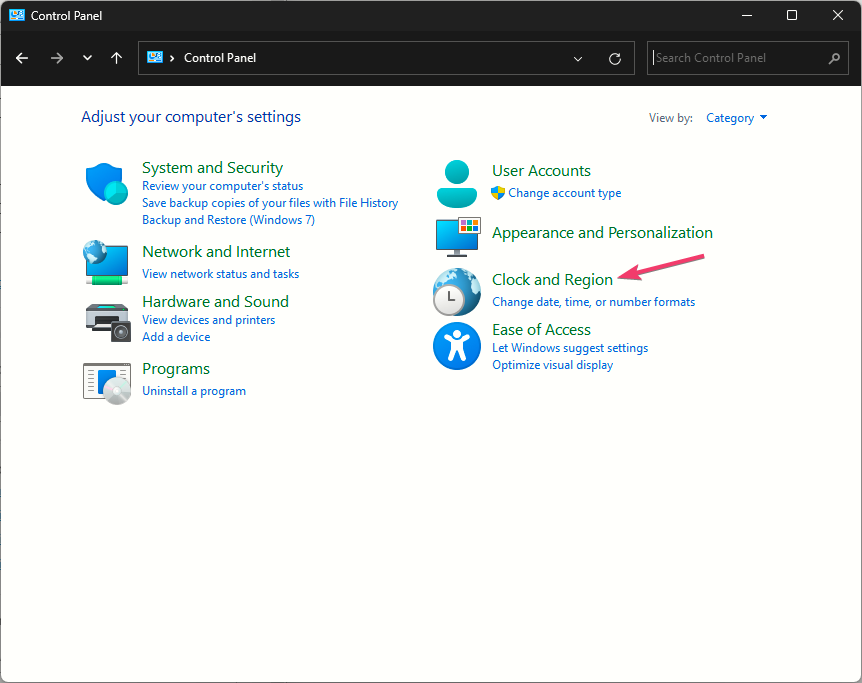
Task: Click the Hardware and Sound printer icon
Action: click(x=106, y=320)
